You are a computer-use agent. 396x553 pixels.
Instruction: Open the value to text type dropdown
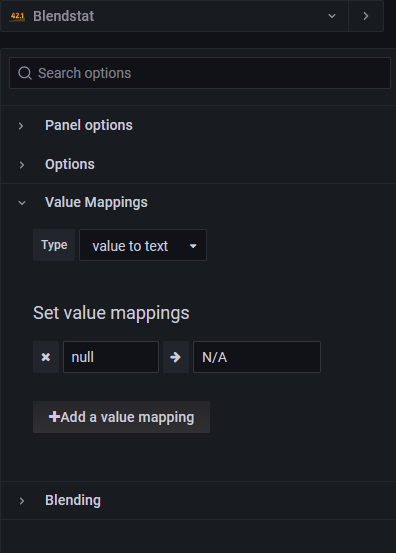[x=143, y=245]
